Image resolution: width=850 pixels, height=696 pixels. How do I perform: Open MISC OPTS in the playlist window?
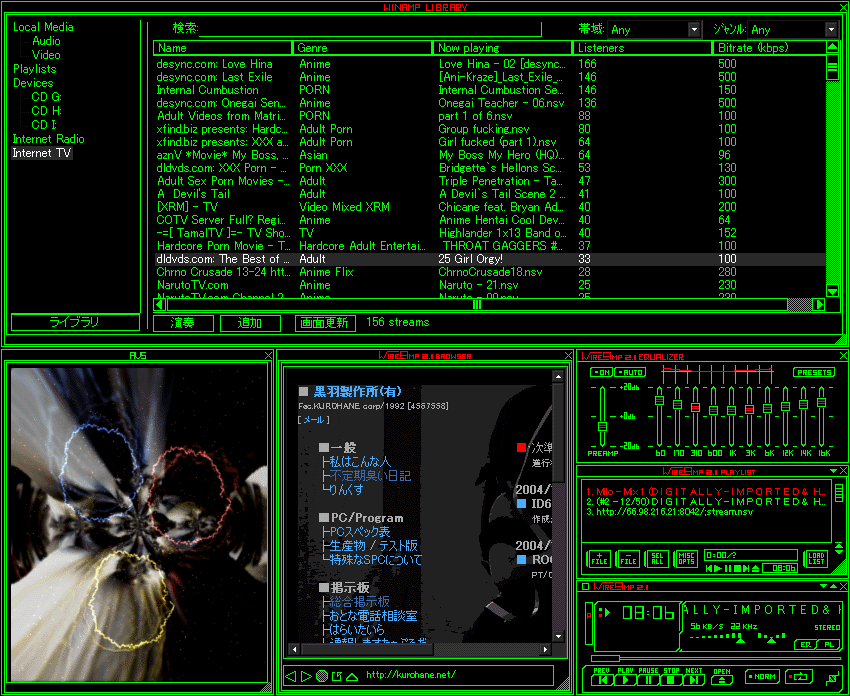point(686,559)
